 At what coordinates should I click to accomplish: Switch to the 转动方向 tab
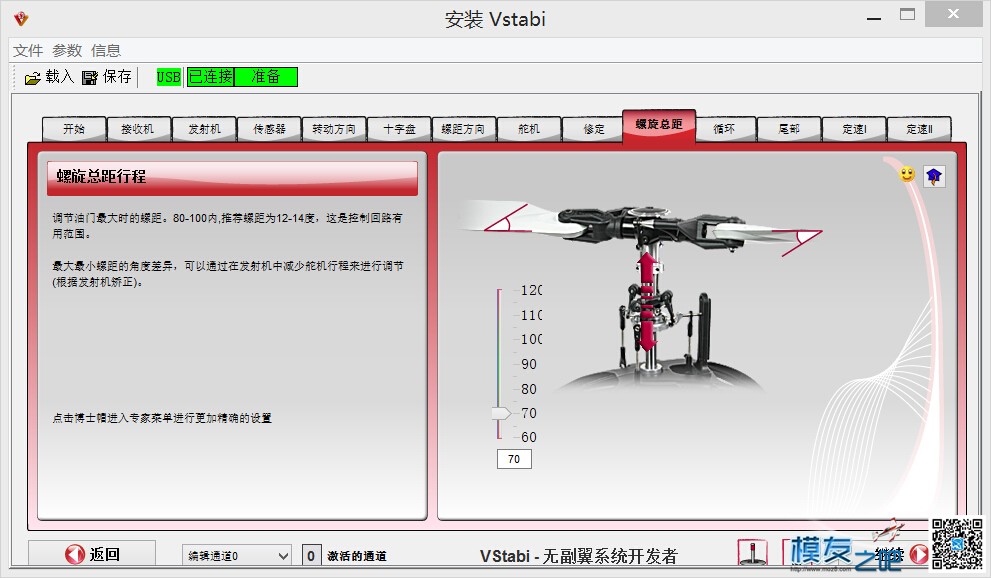tap(334, 129)
